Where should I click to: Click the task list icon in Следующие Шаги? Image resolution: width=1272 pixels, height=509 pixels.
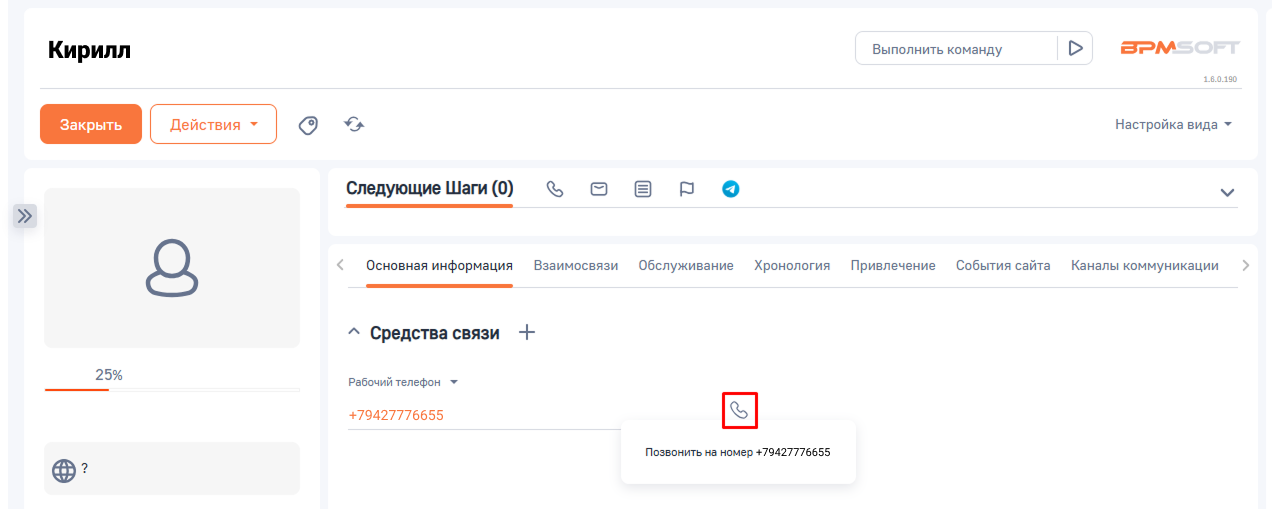[643, 189]
